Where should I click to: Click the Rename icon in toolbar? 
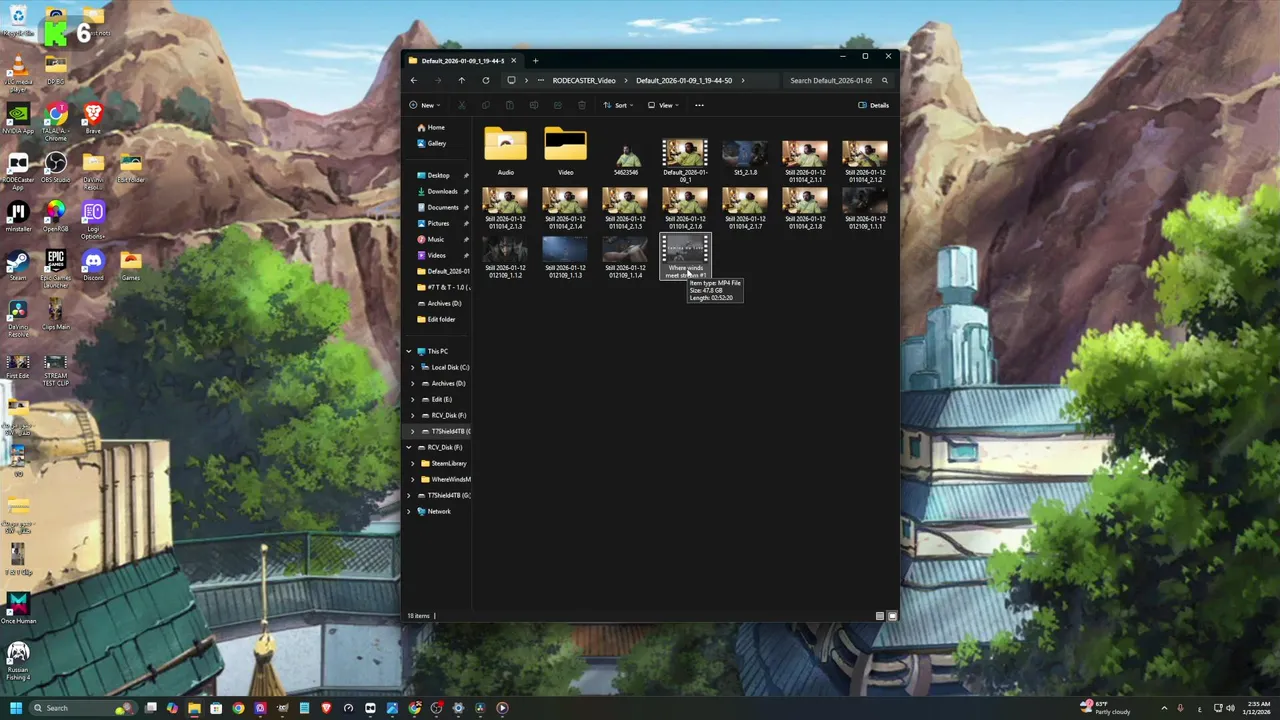[533, 105]
